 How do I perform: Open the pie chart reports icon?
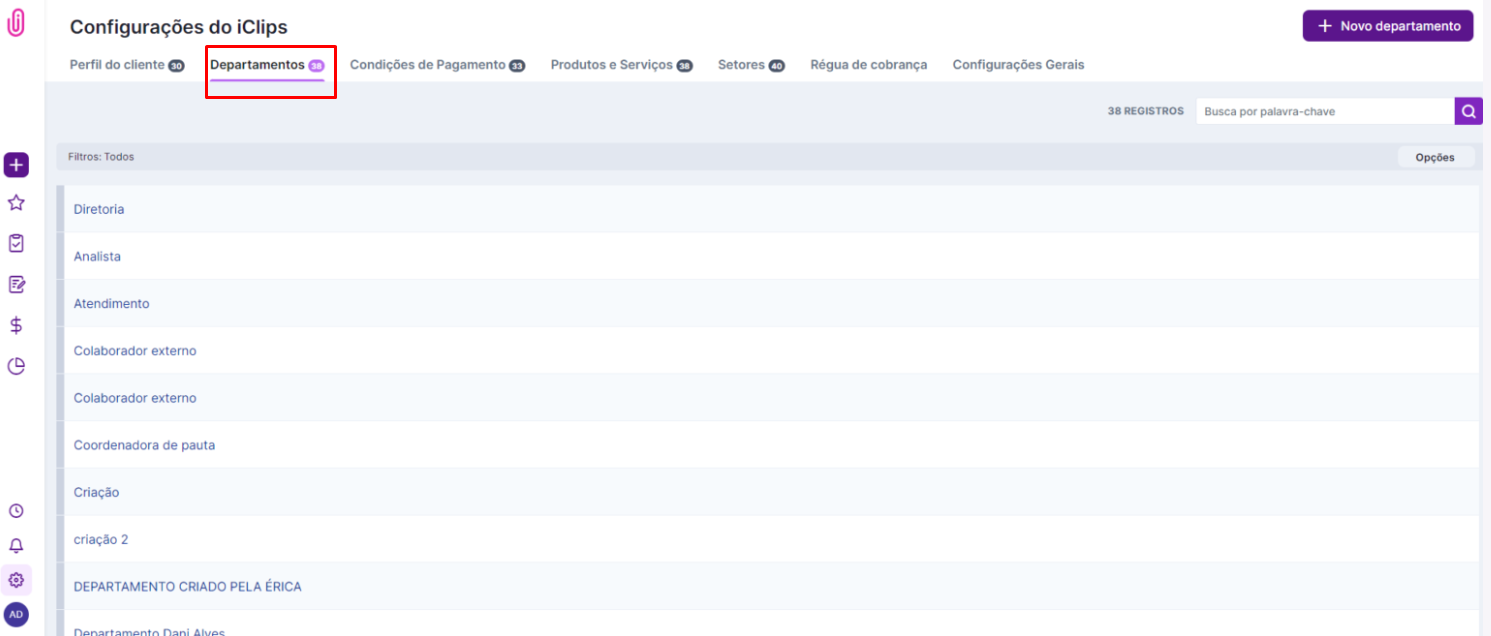click(x=16, y=366)
